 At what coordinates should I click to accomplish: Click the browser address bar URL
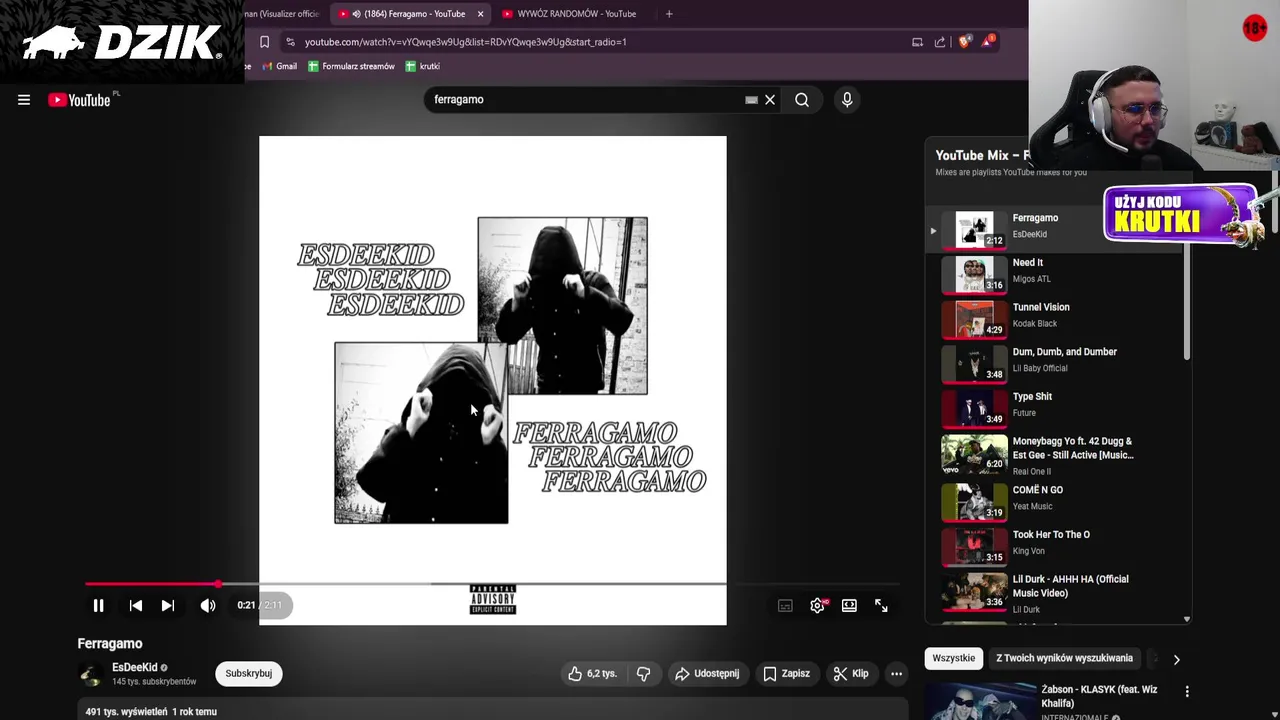pos(465,42)
